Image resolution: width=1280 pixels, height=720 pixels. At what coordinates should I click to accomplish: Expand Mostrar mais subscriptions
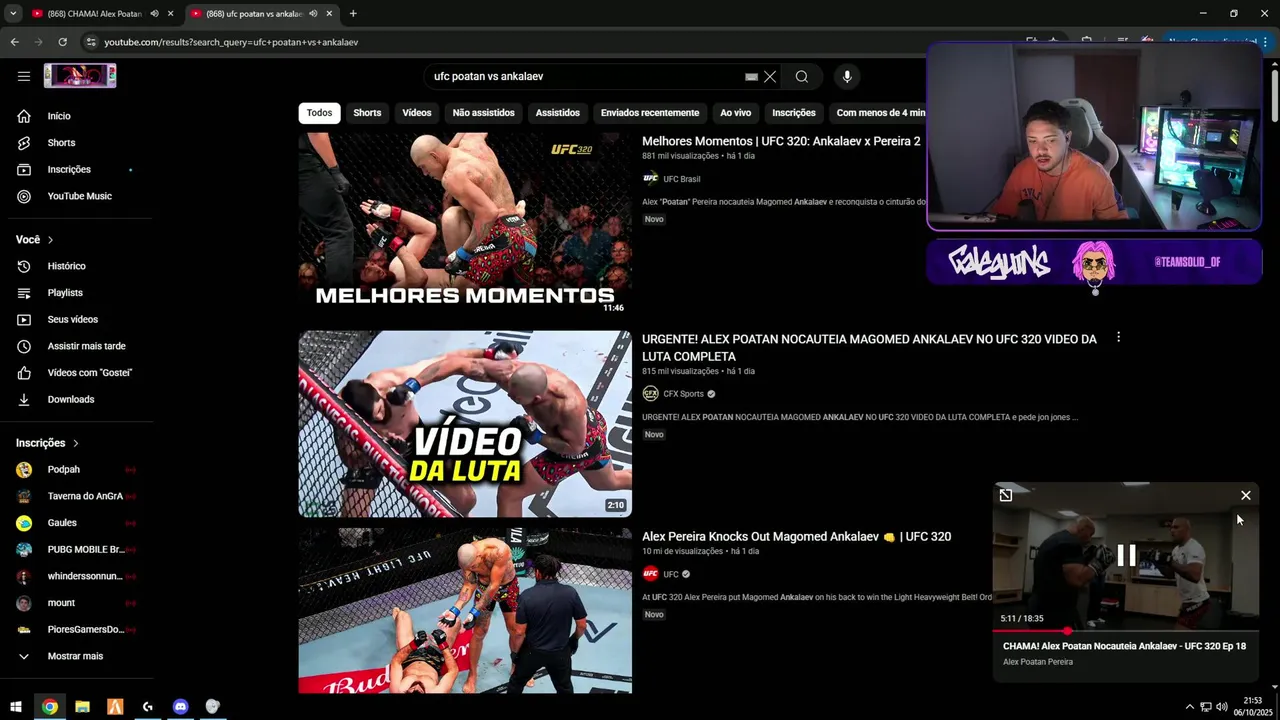pyautogui.click(x=76, y=656)
